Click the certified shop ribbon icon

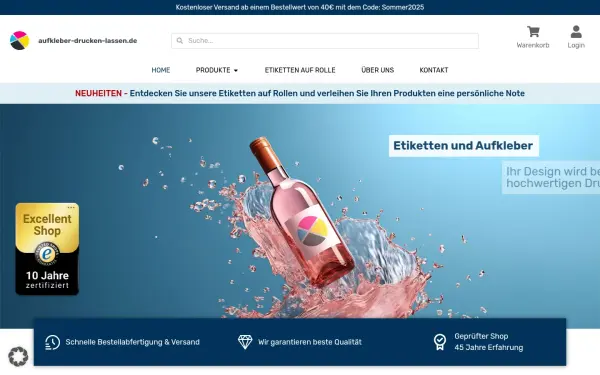coord(440,342)
